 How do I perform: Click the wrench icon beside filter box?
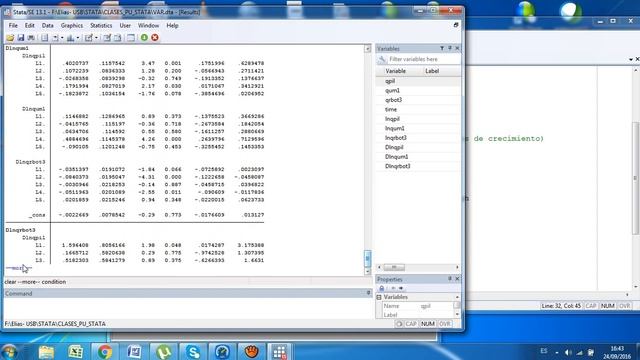(382, 60)
